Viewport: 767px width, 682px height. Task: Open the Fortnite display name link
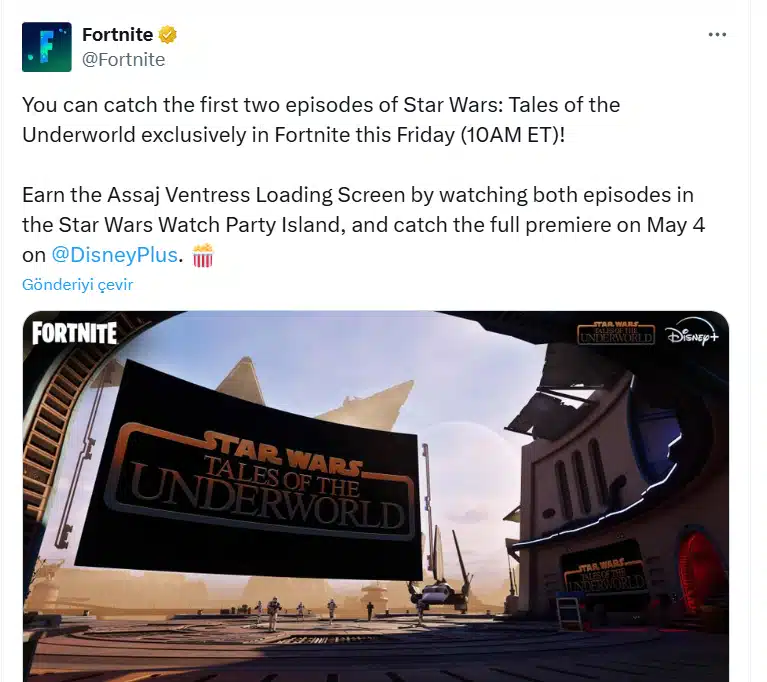coord(117,35)
